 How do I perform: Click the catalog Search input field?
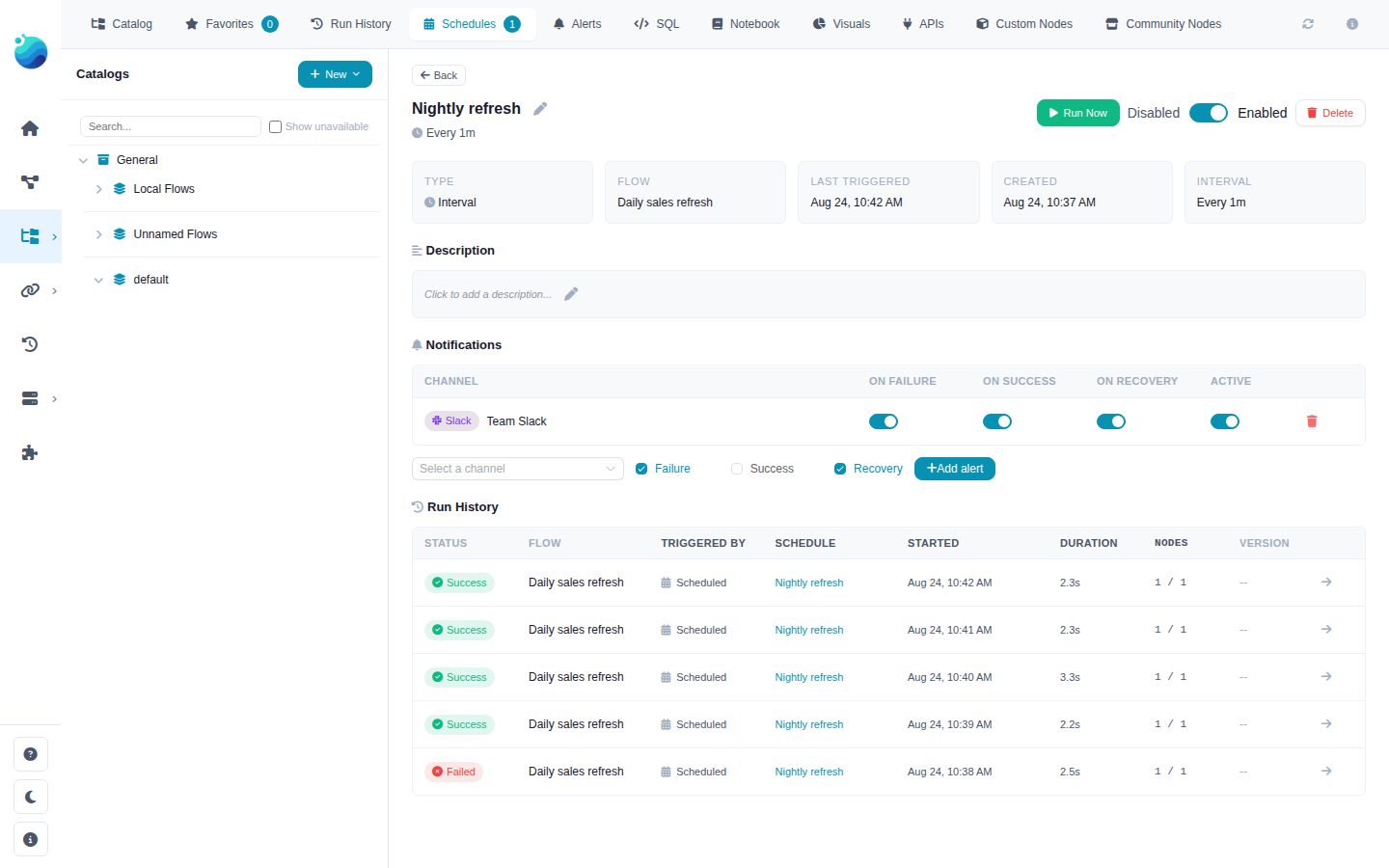click(171, 126)
